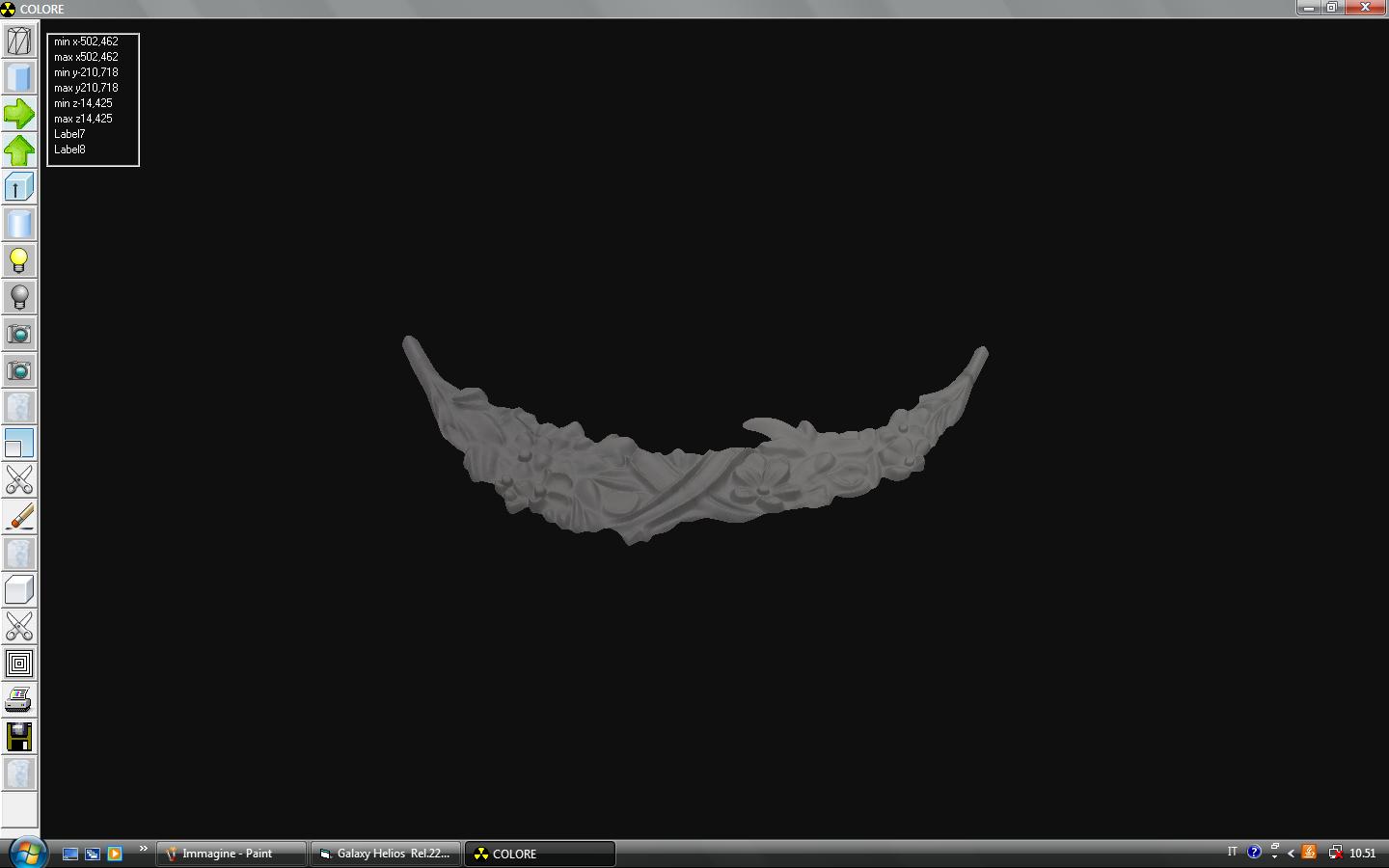1389x868 pixels.
Task: Click the green right arrow icon
Action: 19,114
